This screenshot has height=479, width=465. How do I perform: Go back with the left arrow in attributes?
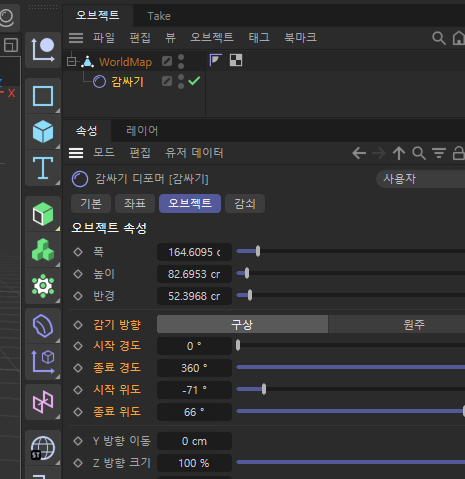359,153
